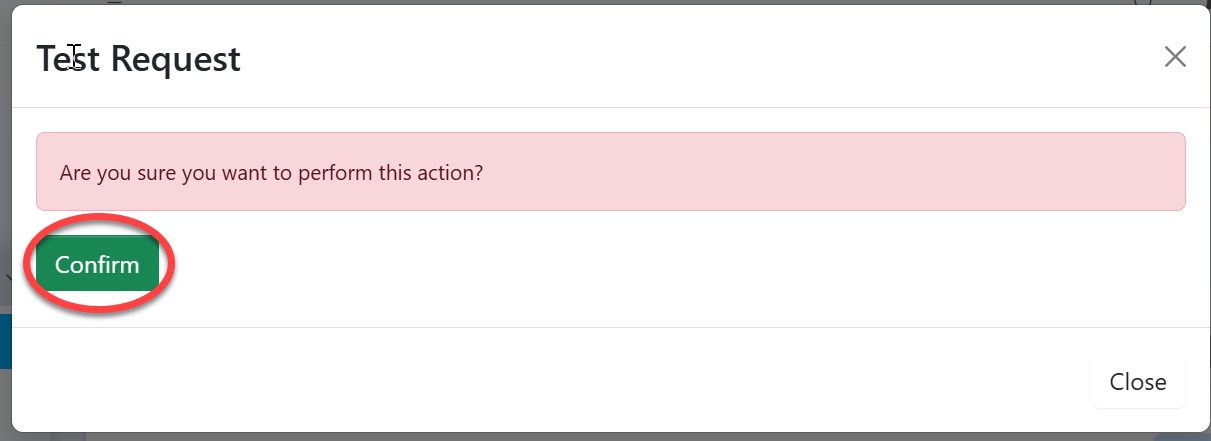Click the X at the dialog's top-right

[1175, 57]
